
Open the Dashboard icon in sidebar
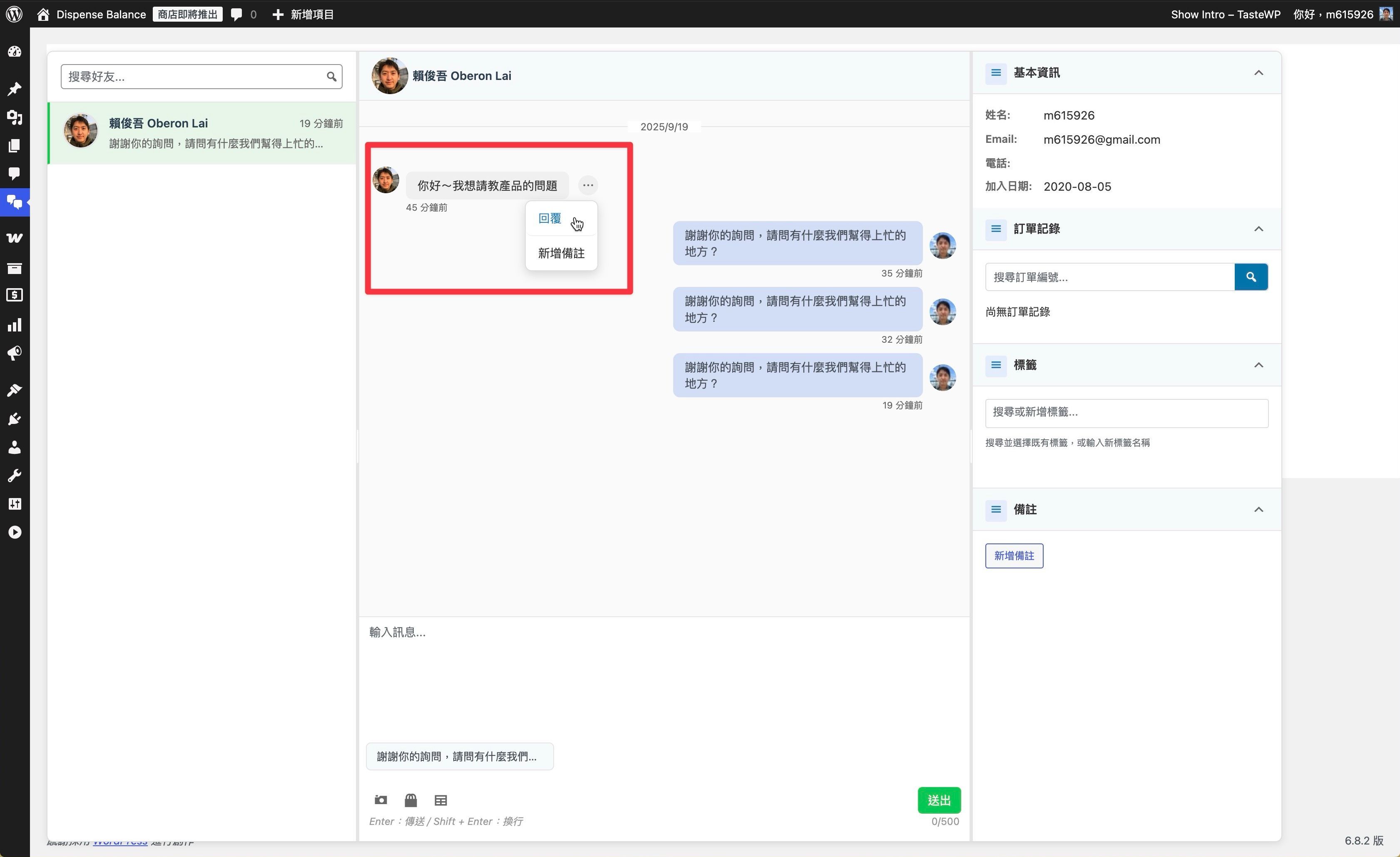[x=15, y=52]
